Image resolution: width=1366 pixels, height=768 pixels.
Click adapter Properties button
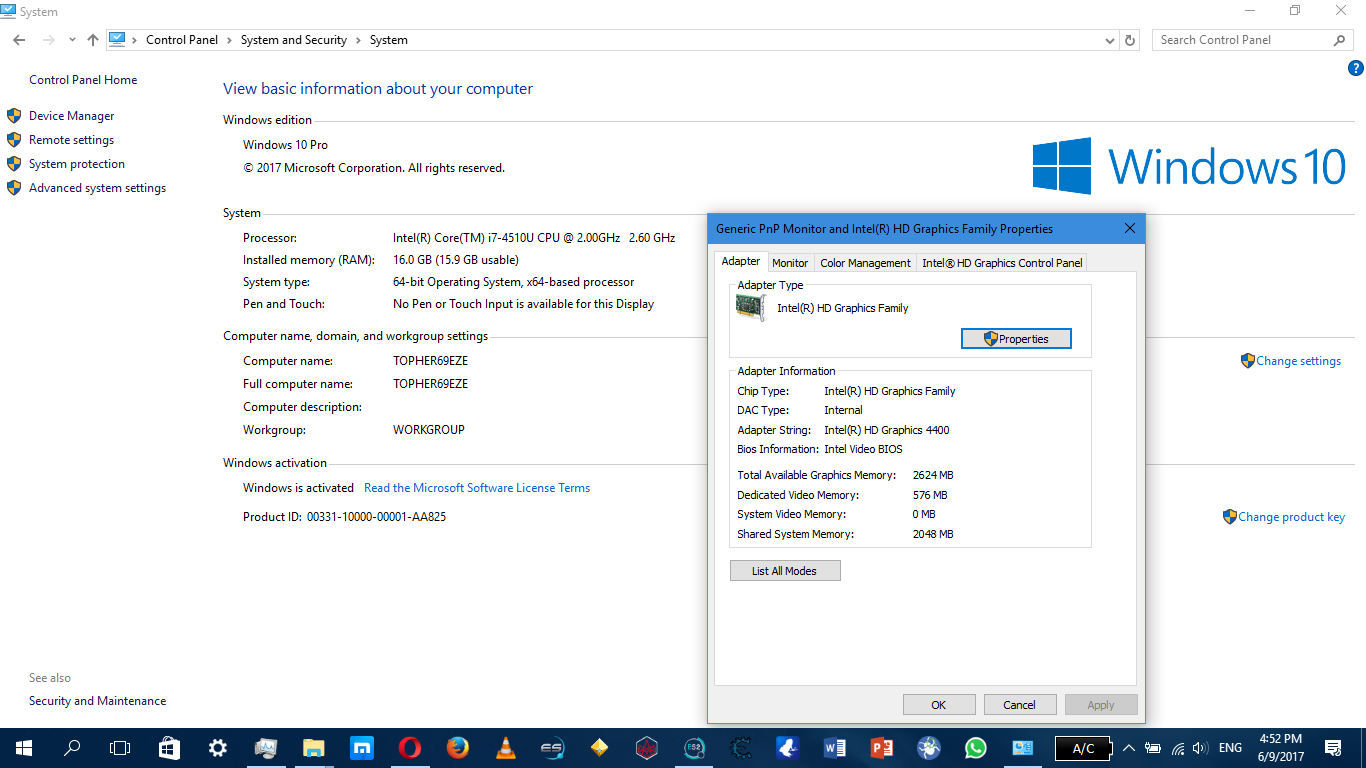click(x=1016, y=339)
